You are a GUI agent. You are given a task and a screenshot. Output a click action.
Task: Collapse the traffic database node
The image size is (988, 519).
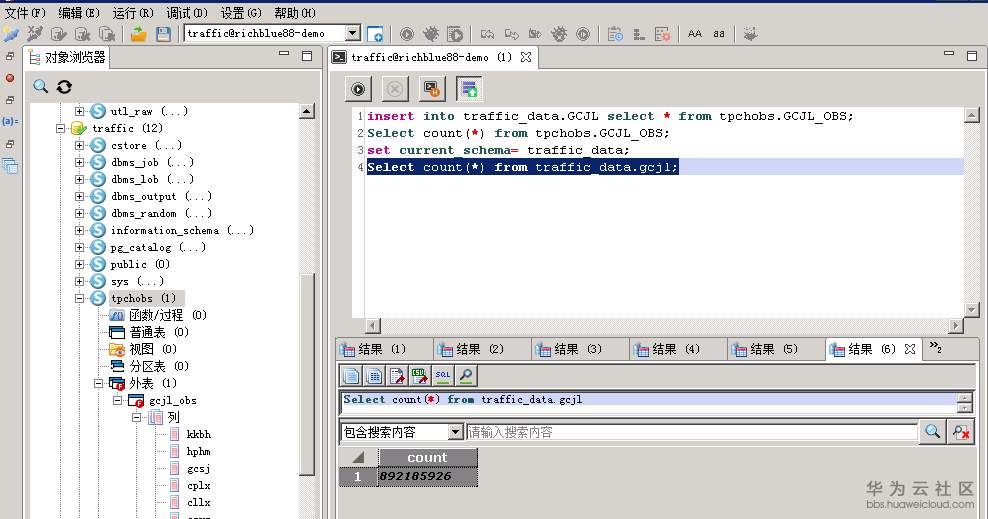(x=62, y=128)
